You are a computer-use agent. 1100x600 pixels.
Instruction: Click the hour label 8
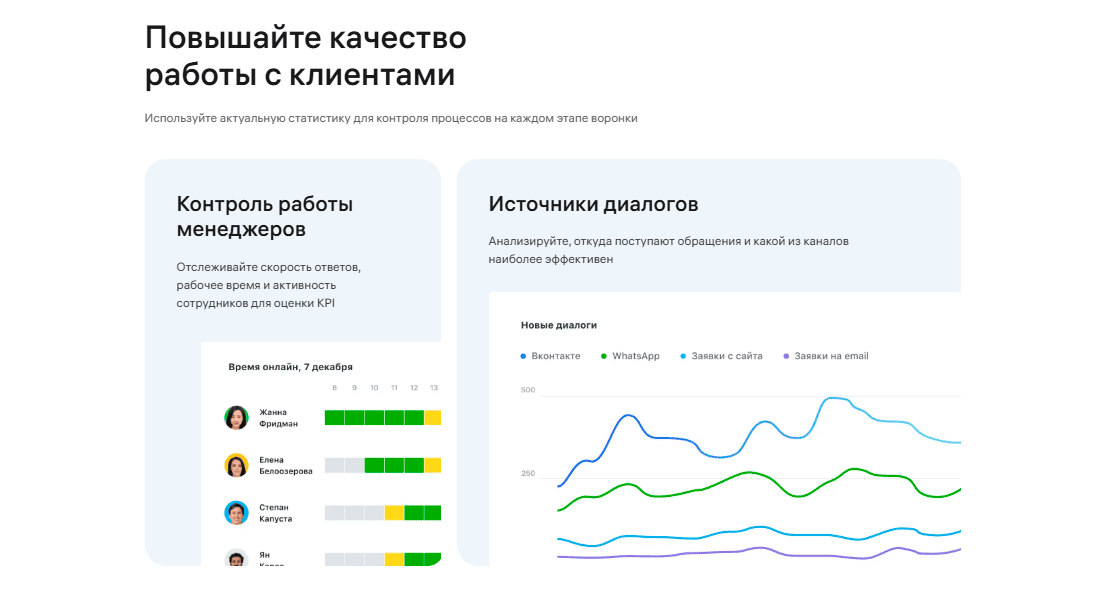coord(335,387)
